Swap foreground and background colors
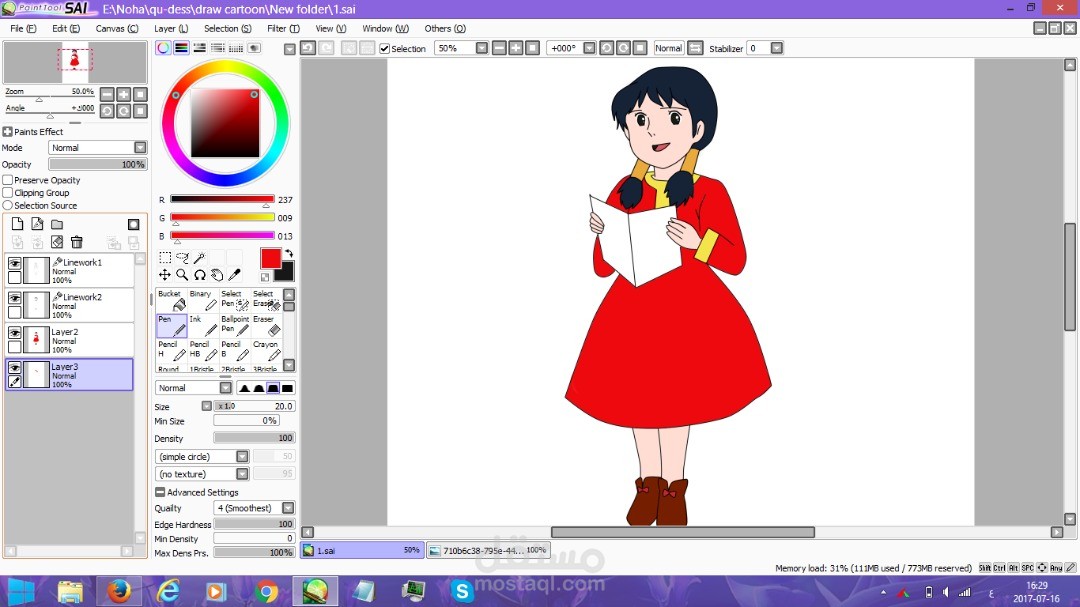1080x607 pixels. pos(289,254)
